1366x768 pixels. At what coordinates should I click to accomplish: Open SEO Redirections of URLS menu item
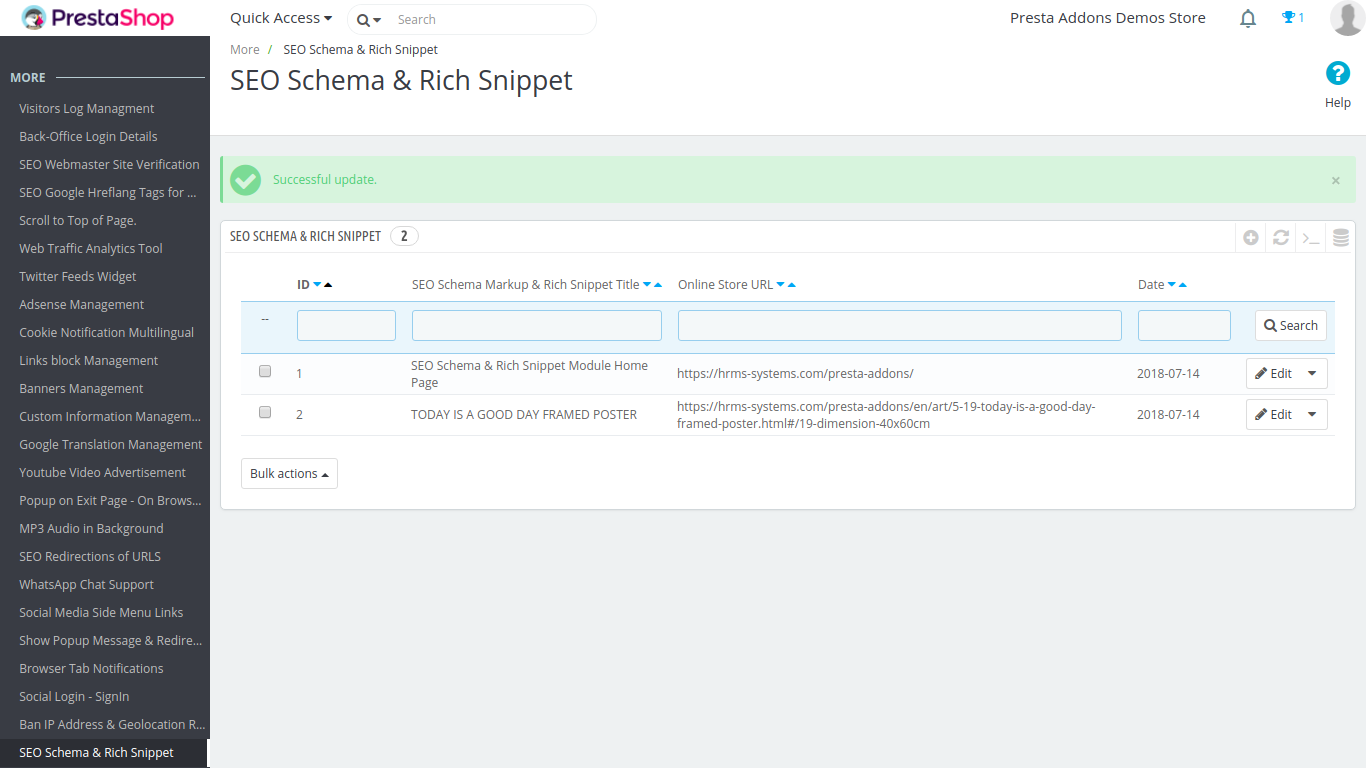90,557
